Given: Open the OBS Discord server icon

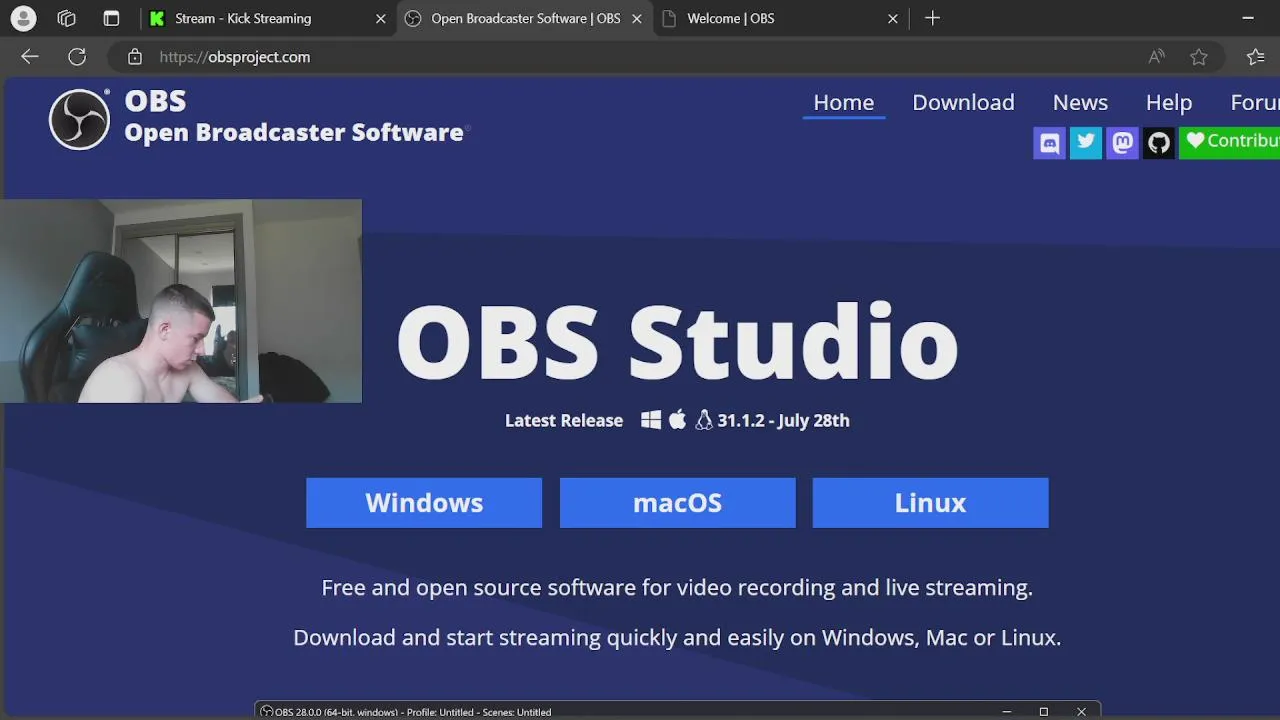Looking at the screenshot, I should coord(1049,142).
